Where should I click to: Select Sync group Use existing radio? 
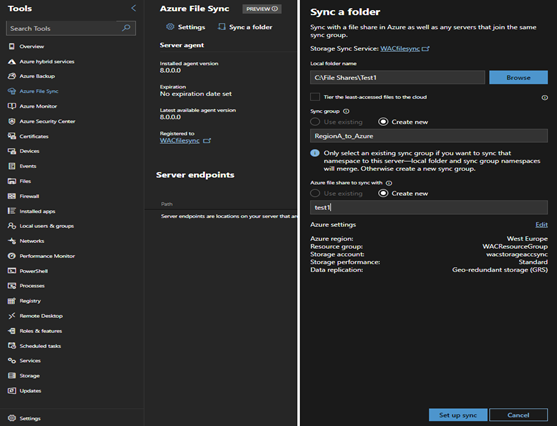315,122
